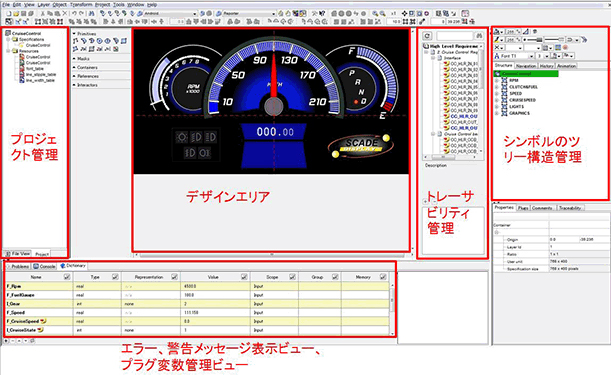Open the File menu
This screenshot has height=375, width=611.
point(6,5)
